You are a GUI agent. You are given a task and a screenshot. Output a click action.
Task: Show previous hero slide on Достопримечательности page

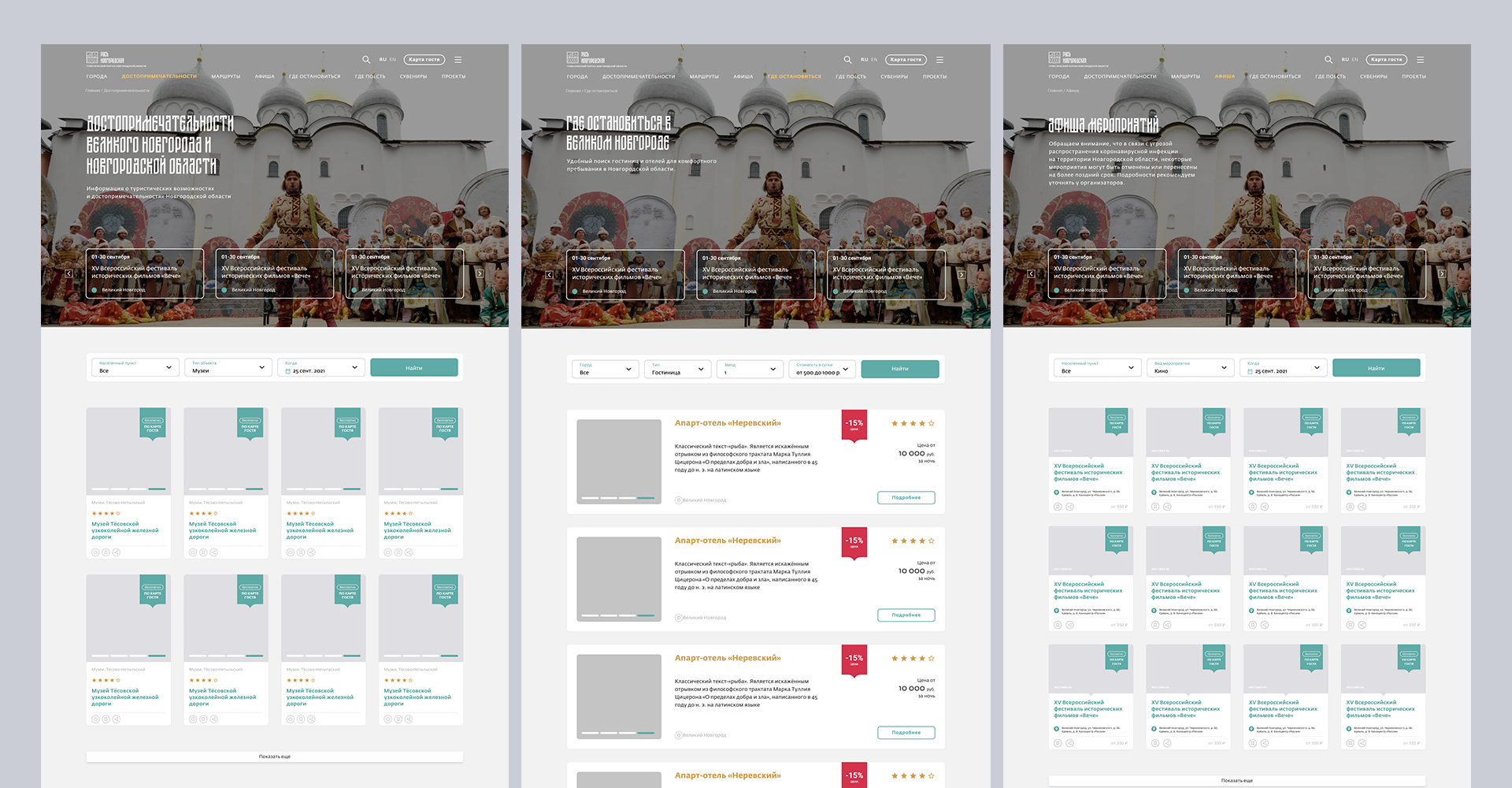(69, 273)
